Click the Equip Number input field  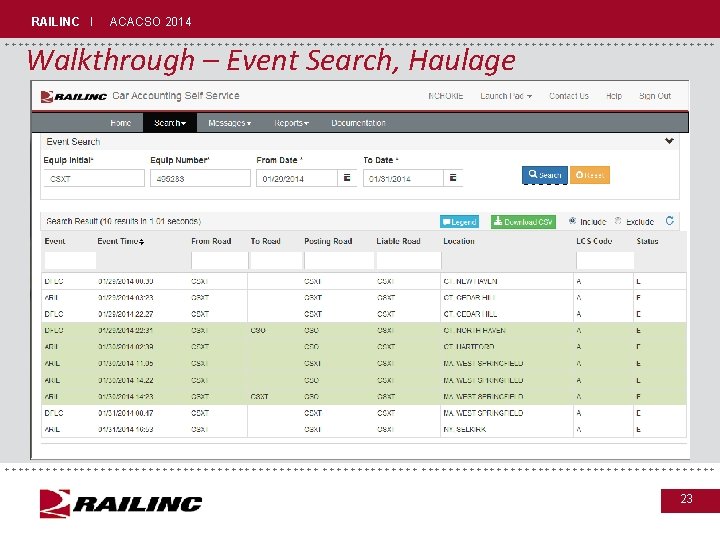(200, 178)
